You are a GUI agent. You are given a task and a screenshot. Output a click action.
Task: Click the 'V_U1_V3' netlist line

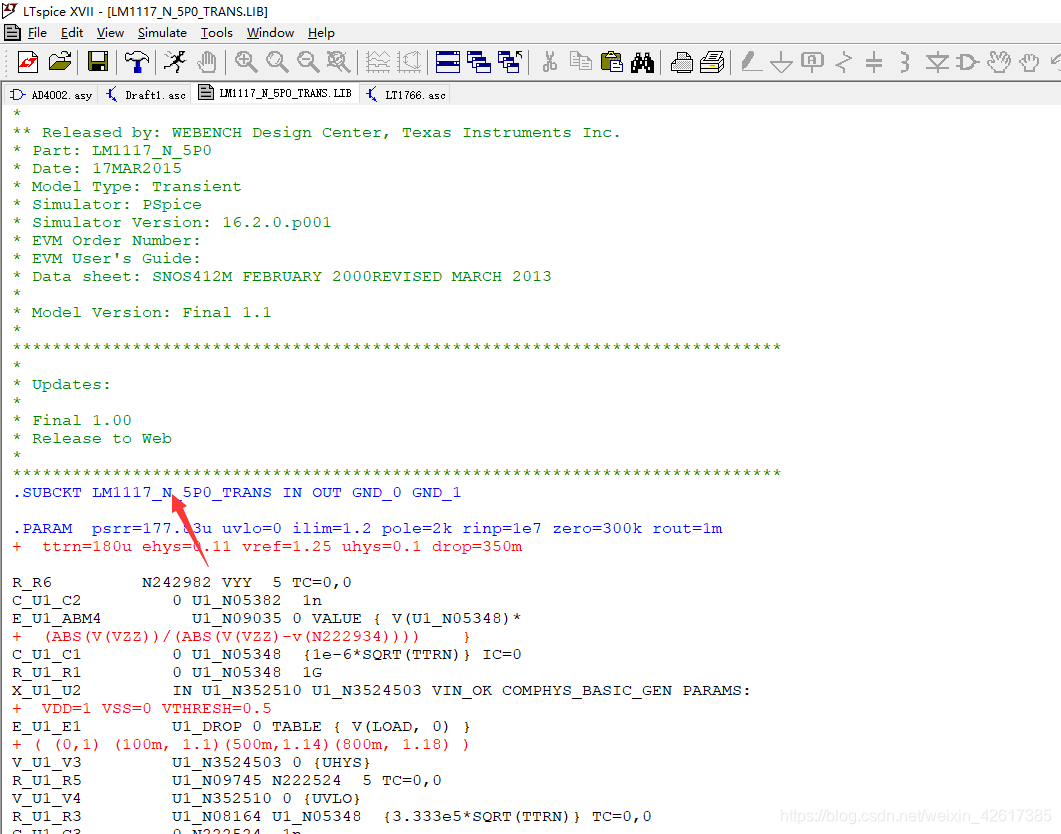[191, 762]
